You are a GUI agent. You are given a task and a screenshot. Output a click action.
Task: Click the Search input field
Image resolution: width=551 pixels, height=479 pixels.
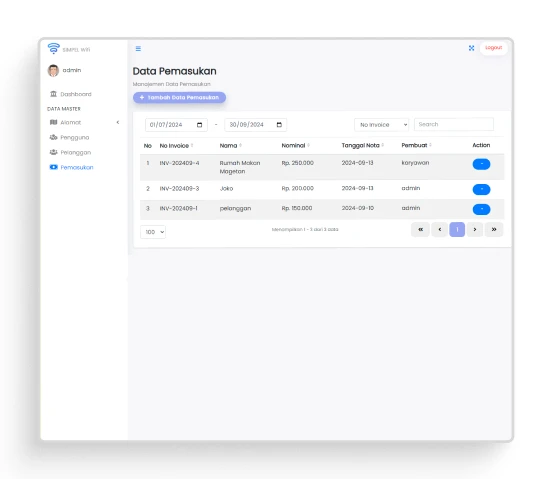(454, 124)
